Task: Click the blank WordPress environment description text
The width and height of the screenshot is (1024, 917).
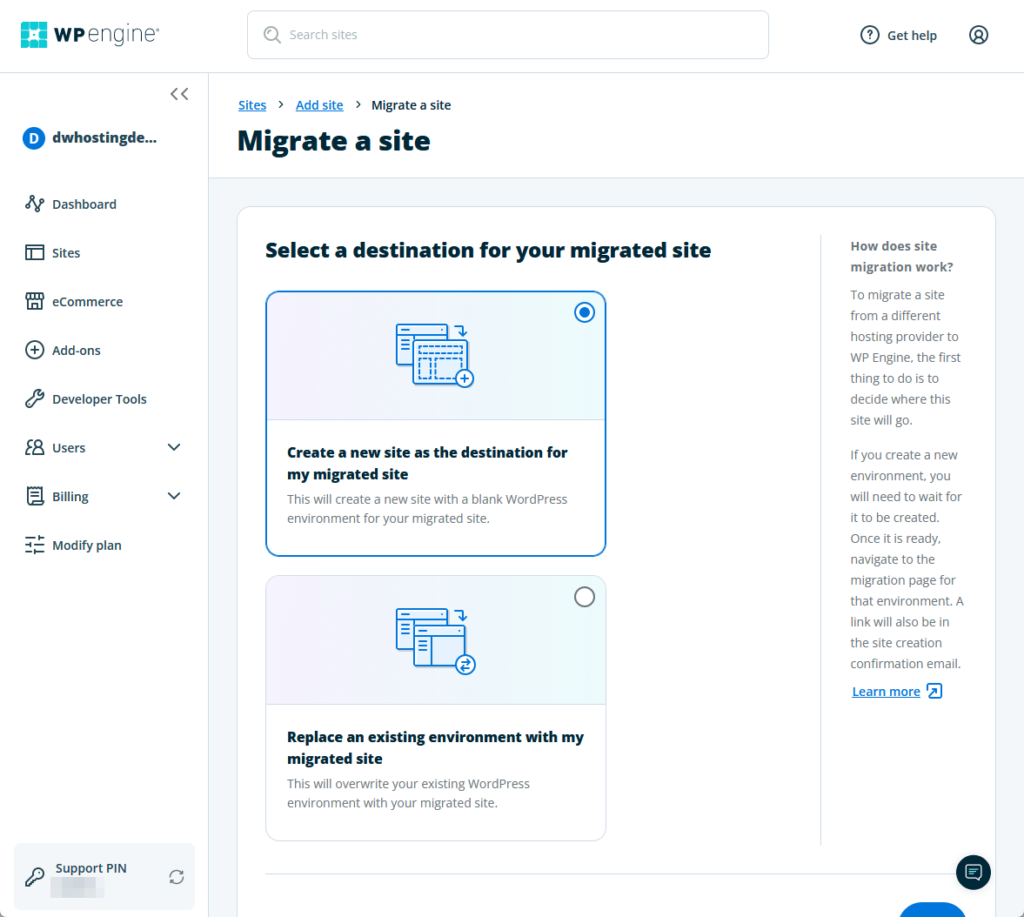Action: click(x=427, y=509)
